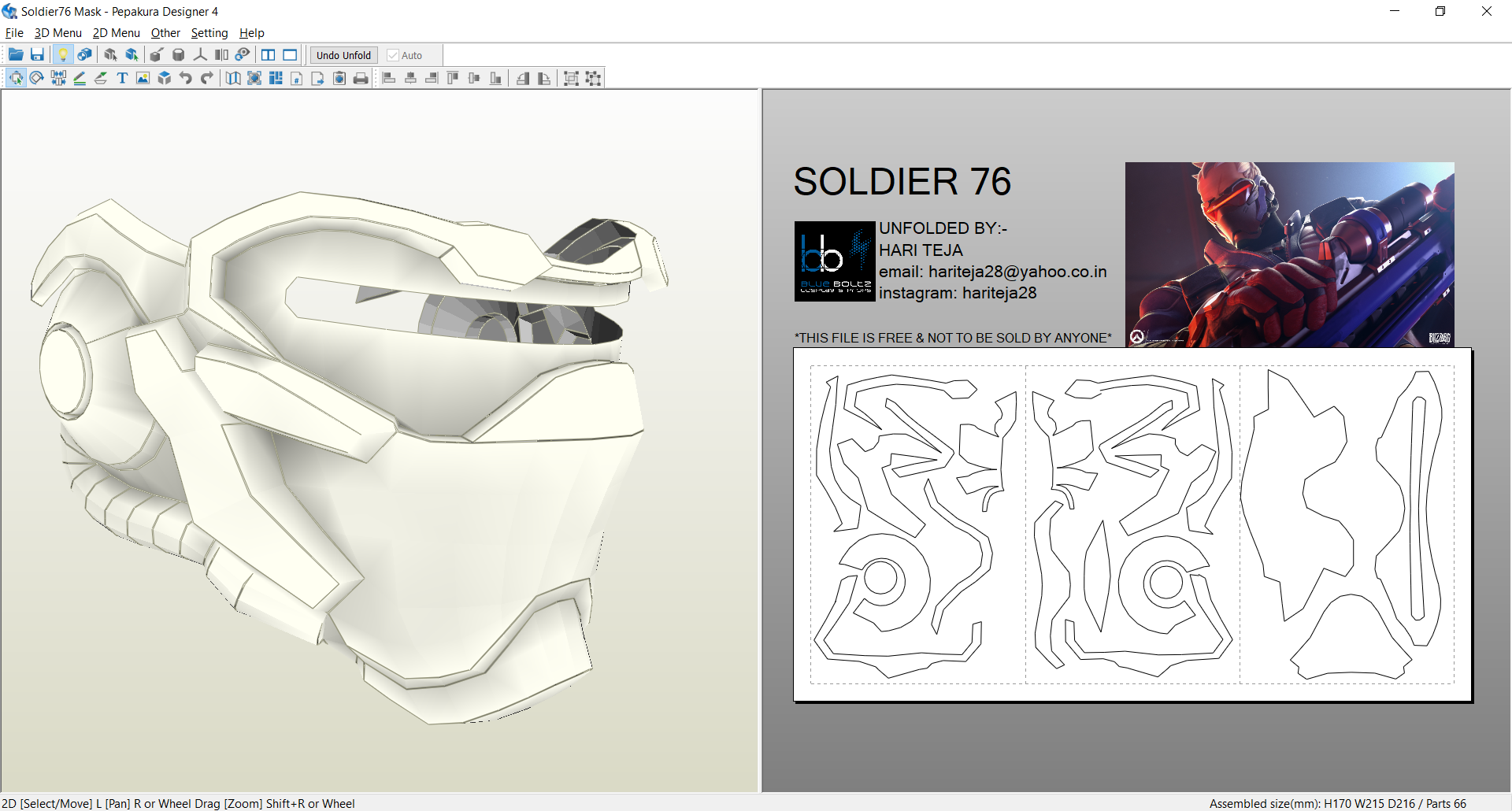Click the Blue Boltz logo image
1512x811 pixels.
pyautogui.click(x=835, y=261)
